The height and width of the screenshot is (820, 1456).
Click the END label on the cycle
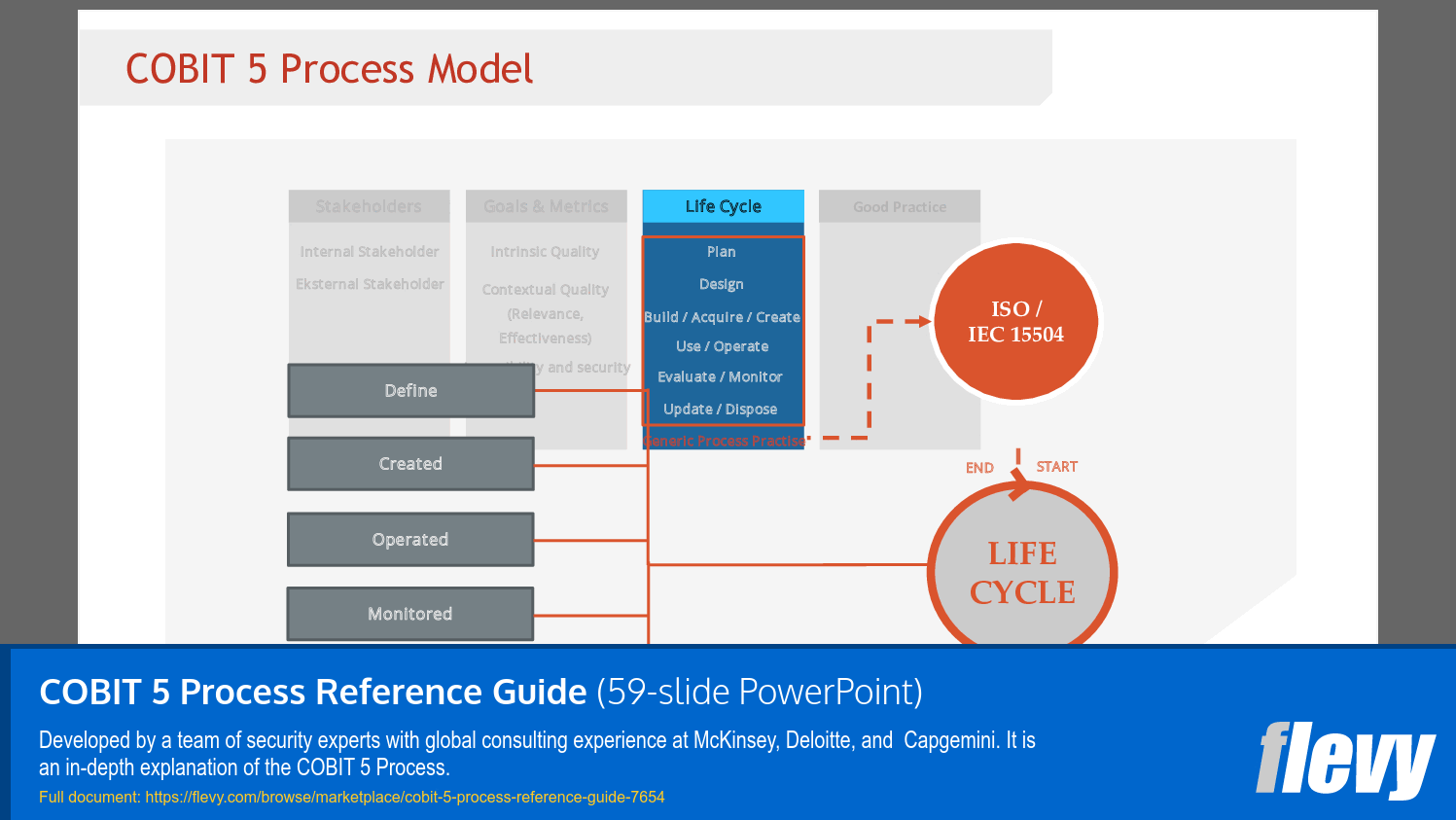point(979,468)
